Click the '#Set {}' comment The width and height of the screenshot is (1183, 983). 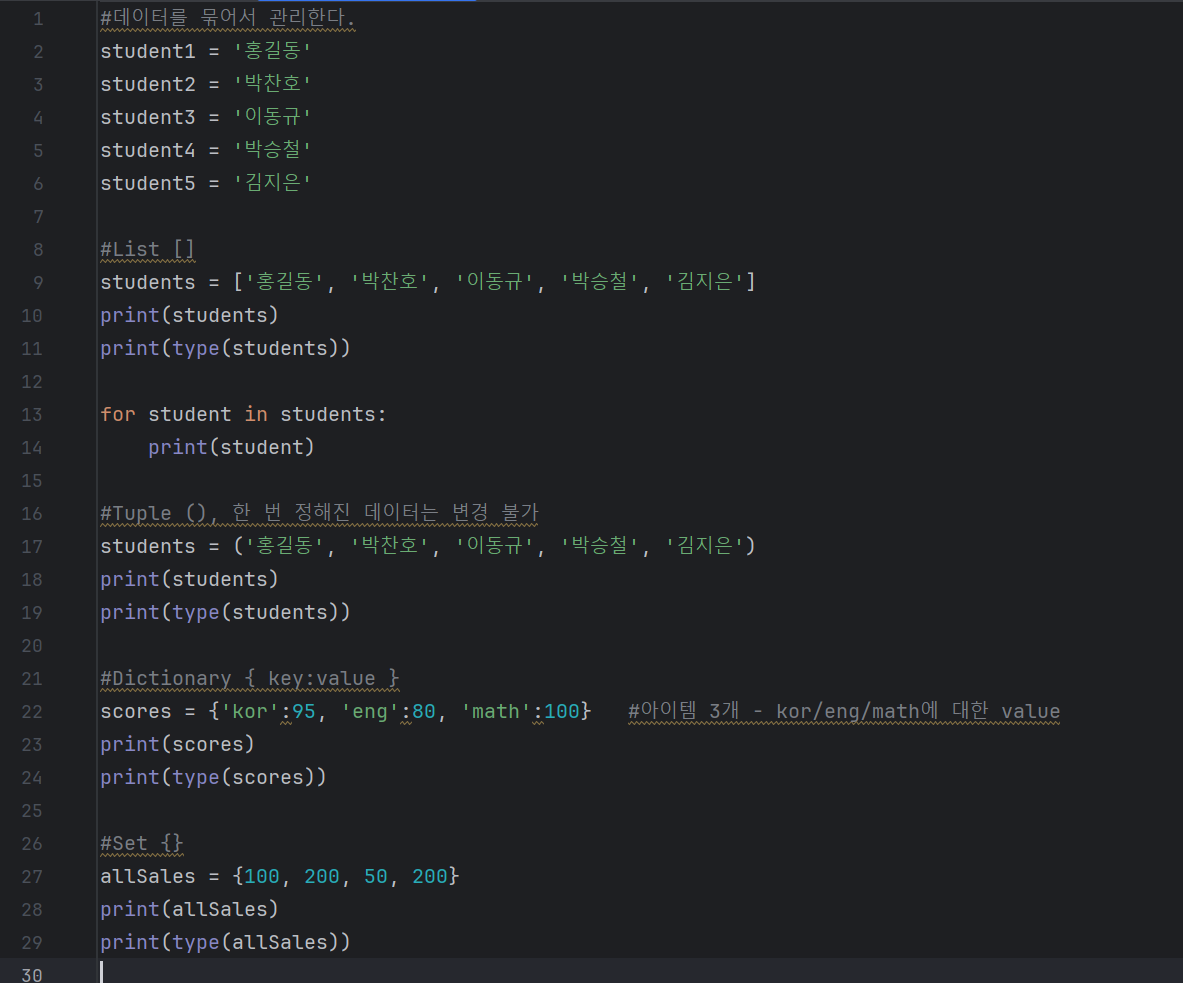tap(142, 843)
